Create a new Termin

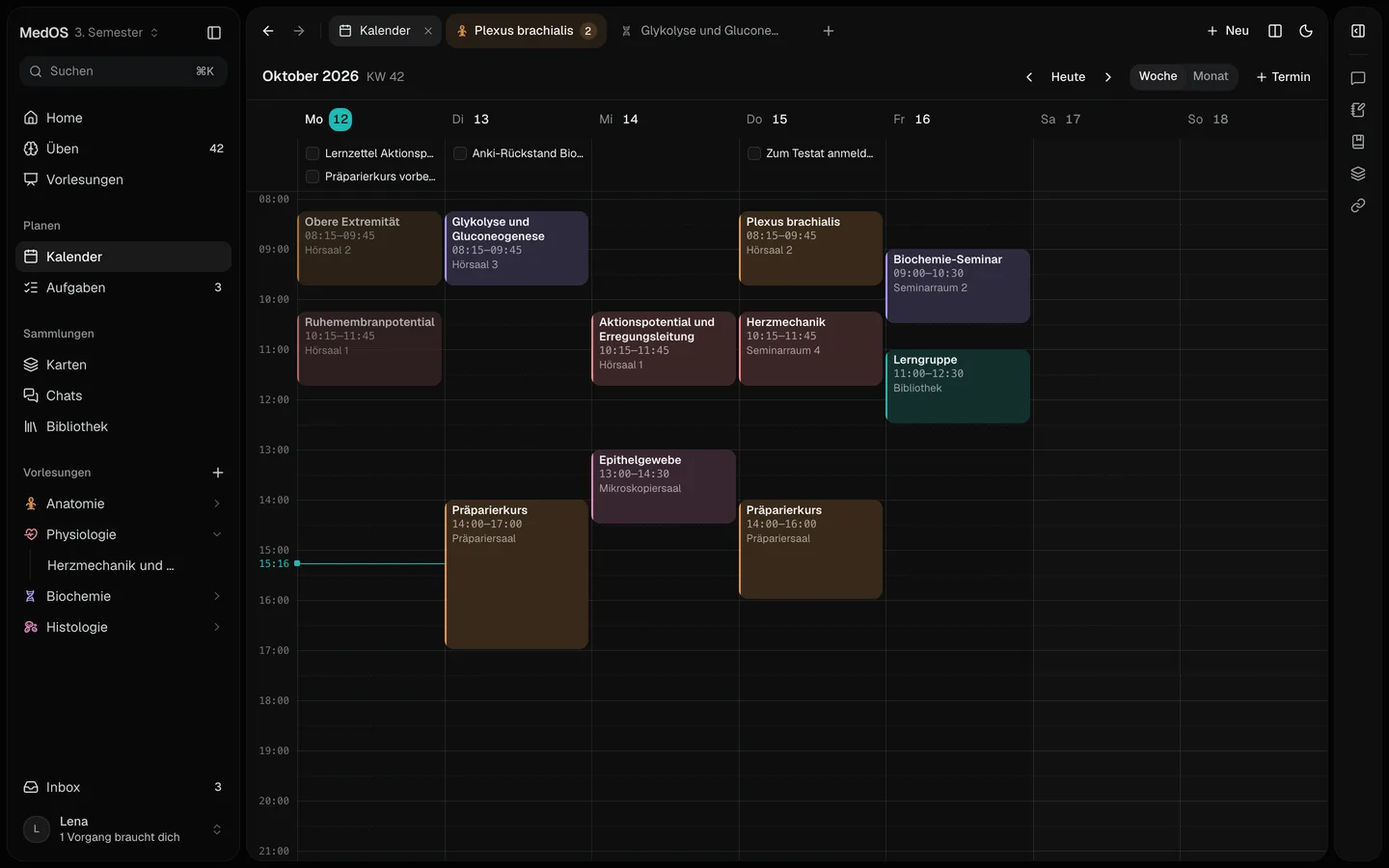(1283, 77)
